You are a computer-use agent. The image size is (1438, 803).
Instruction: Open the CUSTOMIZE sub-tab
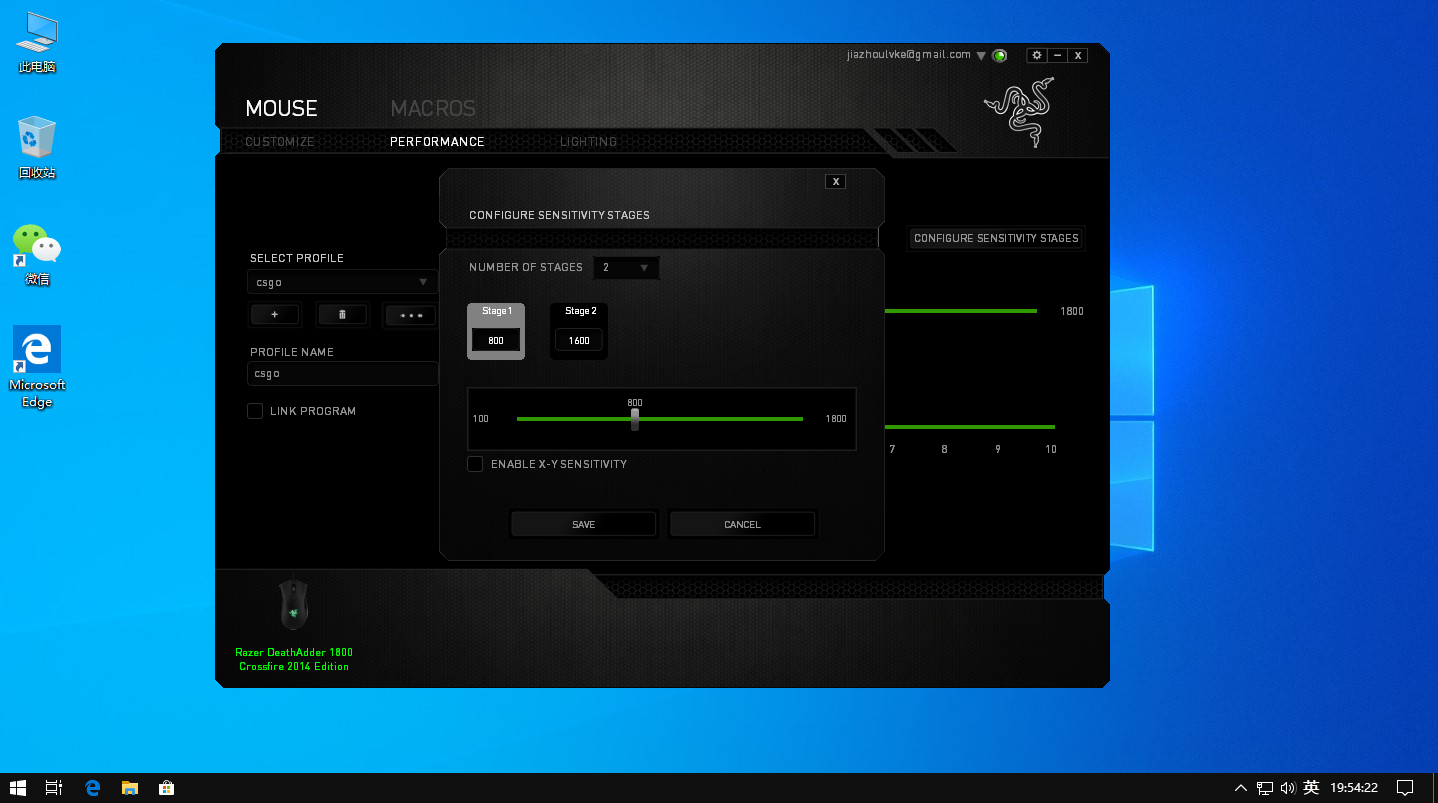point(280,142)
